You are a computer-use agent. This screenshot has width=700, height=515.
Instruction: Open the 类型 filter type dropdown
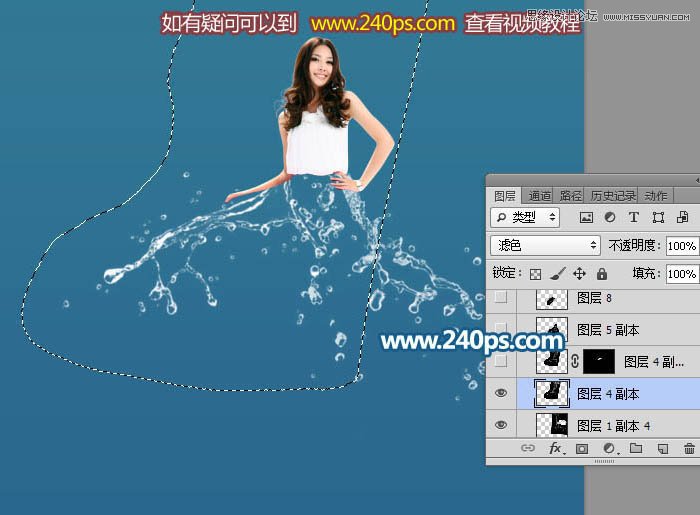coord(528,217)
